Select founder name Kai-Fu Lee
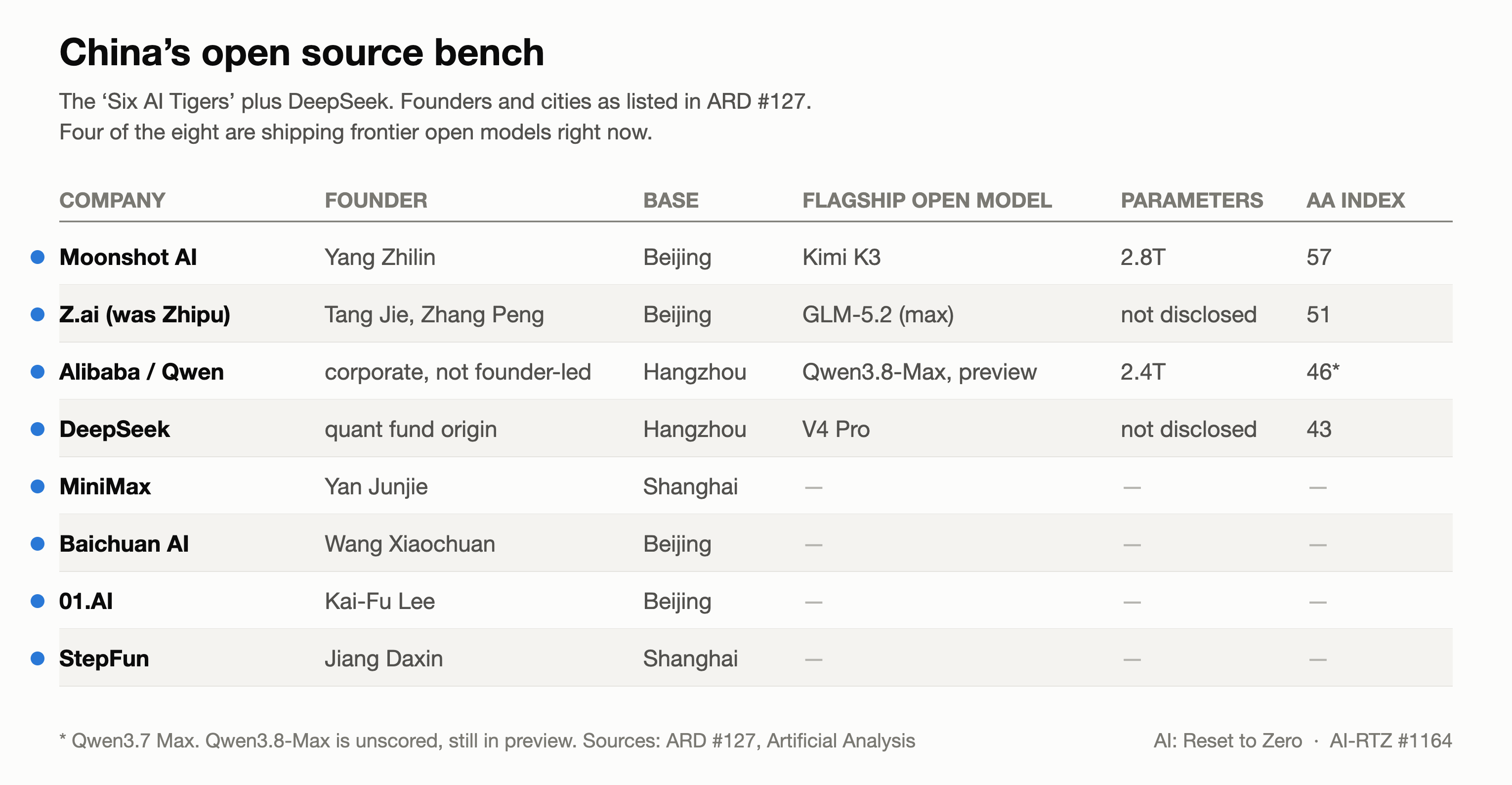 point(380,601)
